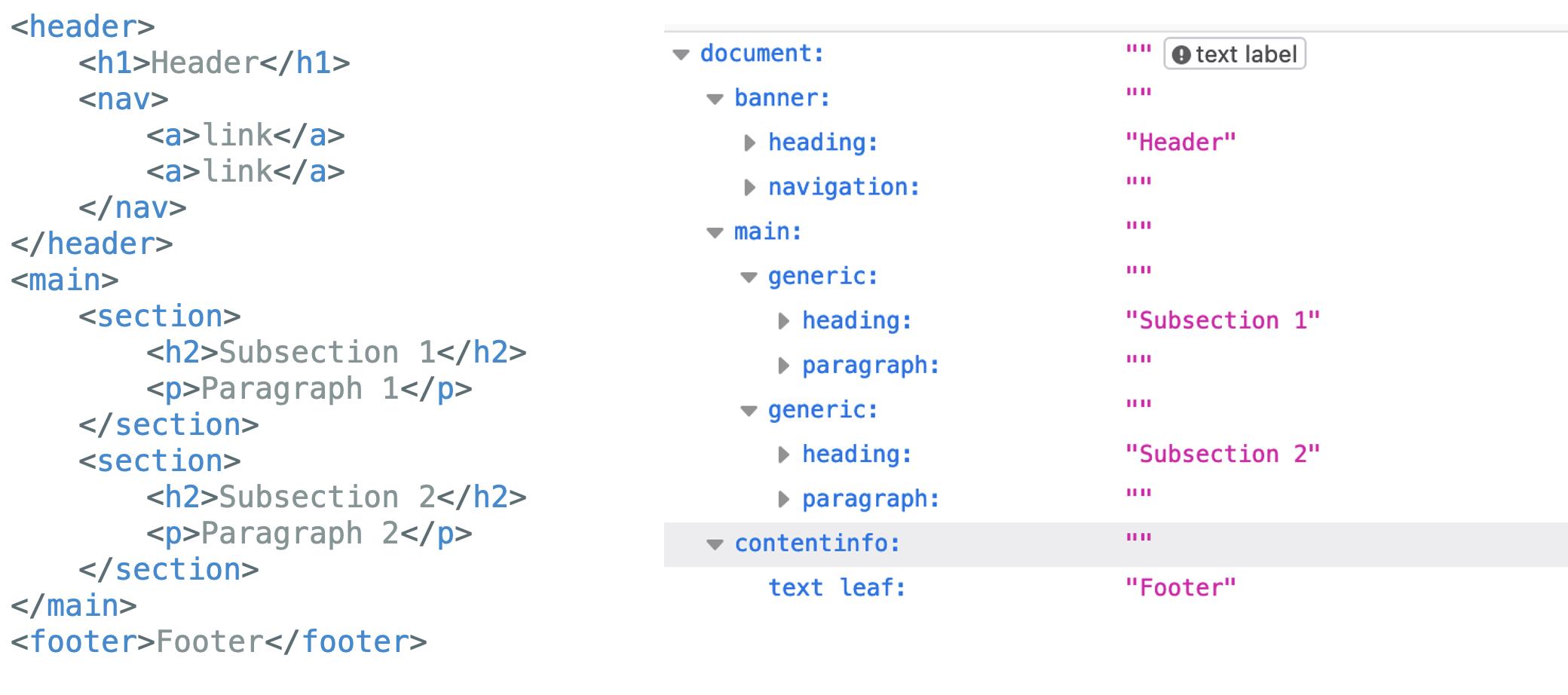Expand paragraph node arrow below Subsection 1 heading
The image size is (1568, 695).
[783, 366]
